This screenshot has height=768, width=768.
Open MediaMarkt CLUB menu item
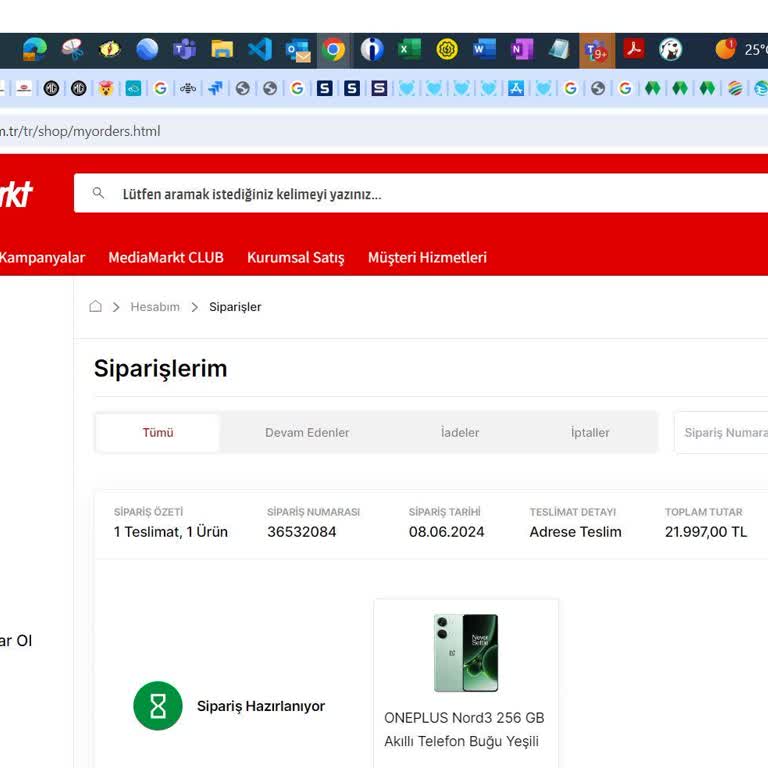166,257
